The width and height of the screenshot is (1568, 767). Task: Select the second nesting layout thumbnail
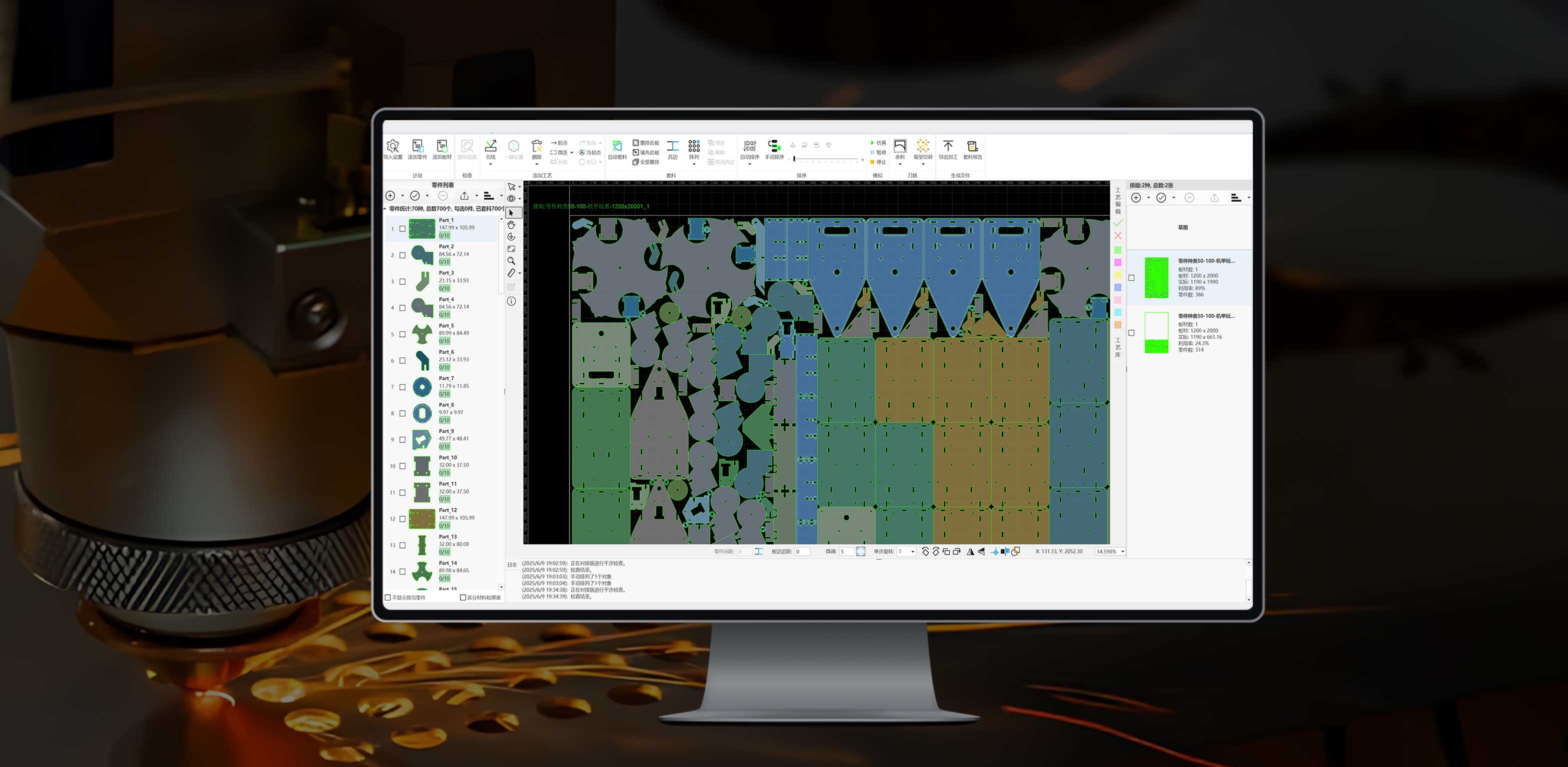(x=1156, y=333)
